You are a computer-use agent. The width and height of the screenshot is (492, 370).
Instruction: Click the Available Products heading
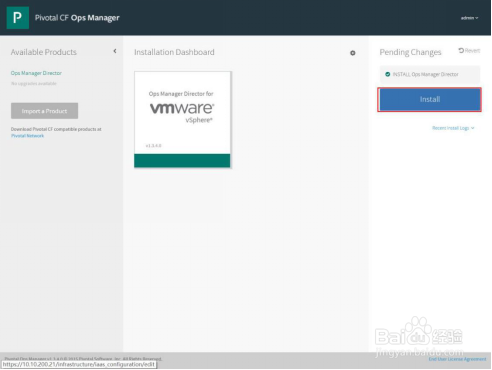tap(44, 52)
